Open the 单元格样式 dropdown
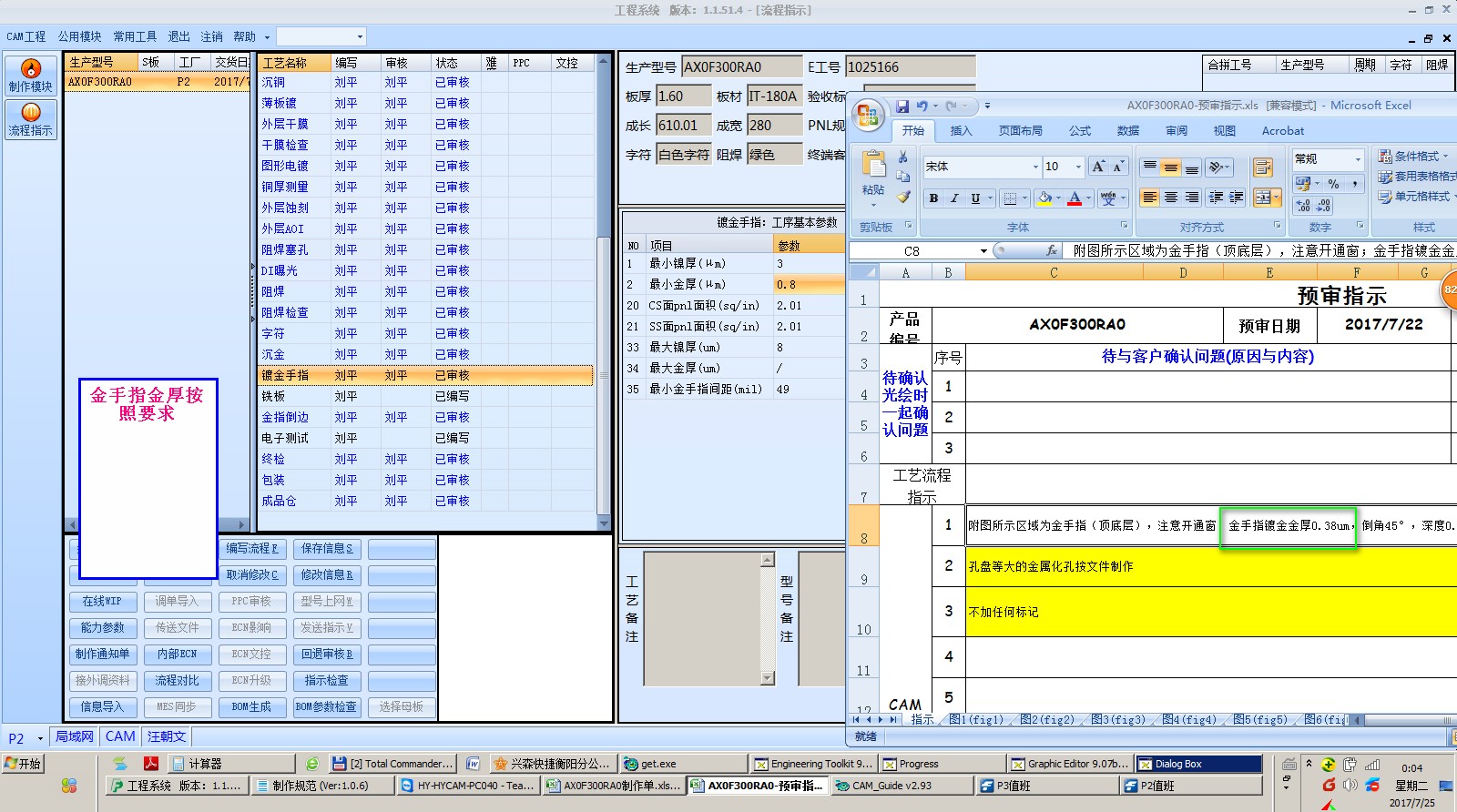This screenshot has width=1457, height=812. point(1416,196)
